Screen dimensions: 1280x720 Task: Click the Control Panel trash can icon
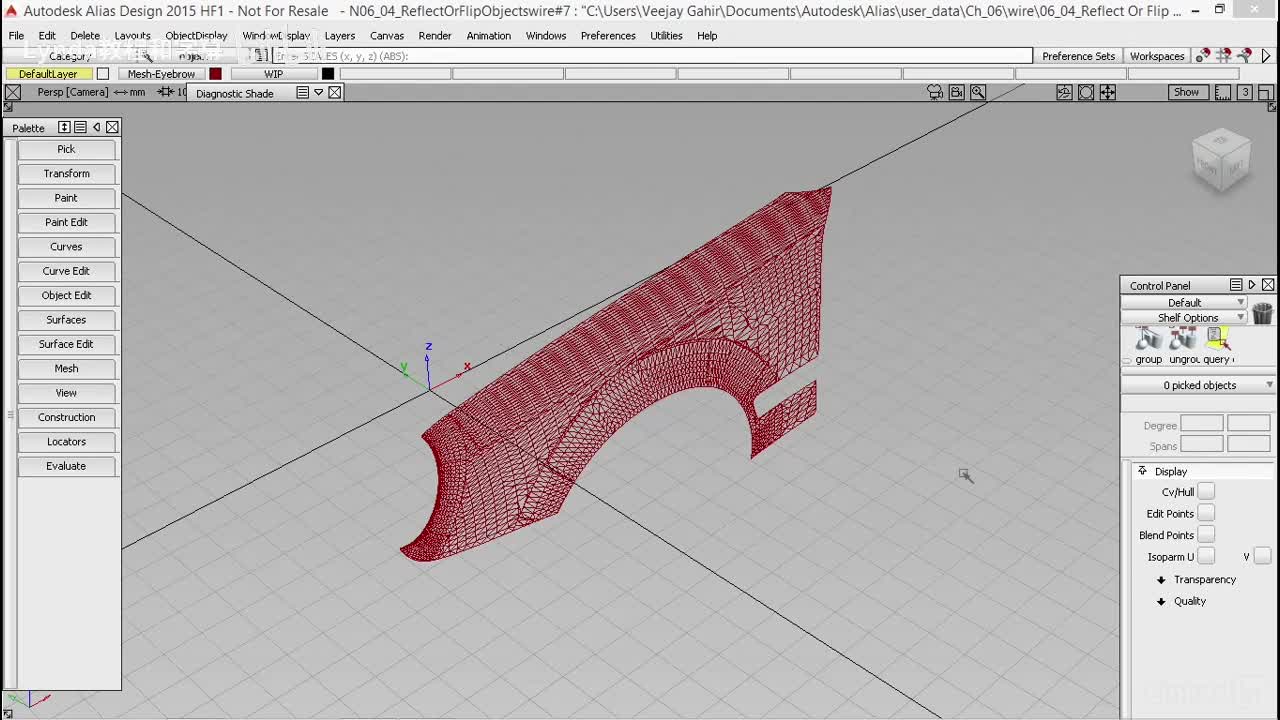tap(1262, 313)
